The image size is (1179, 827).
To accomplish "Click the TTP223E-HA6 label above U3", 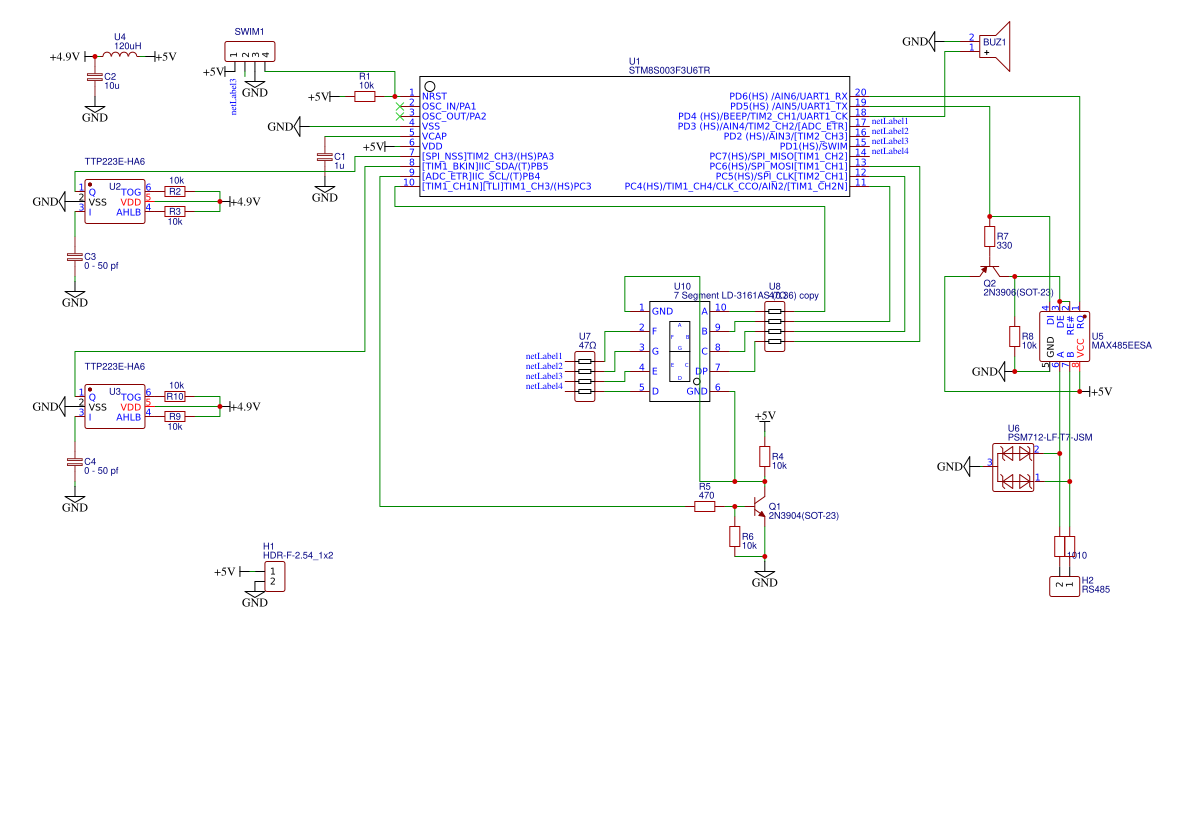I will tap(115, 367).
